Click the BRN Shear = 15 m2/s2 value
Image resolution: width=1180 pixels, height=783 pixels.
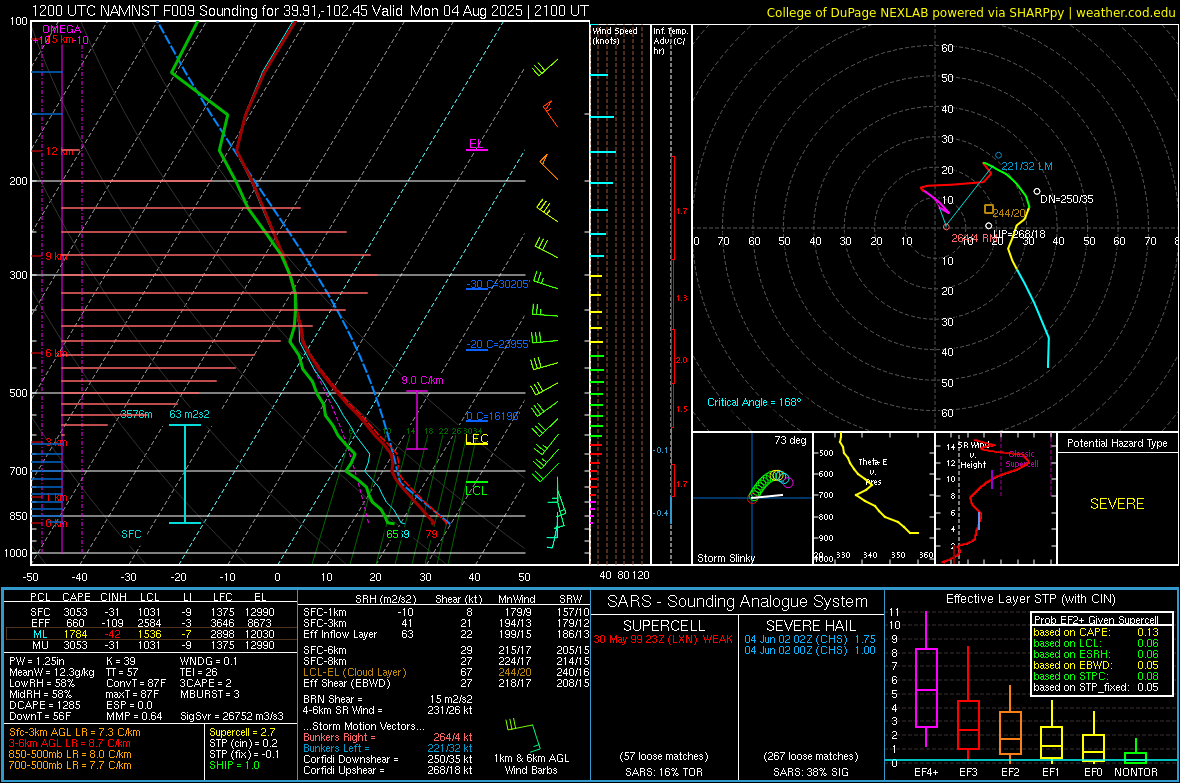click(x=388, y=699)
